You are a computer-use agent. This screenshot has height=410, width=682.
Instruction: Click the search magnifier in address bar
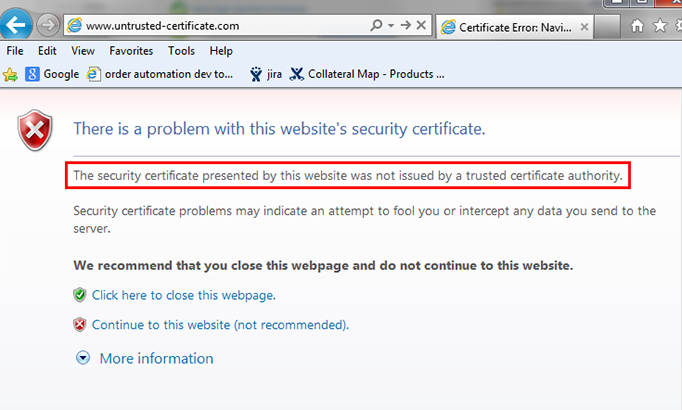[x=376, y=25]
